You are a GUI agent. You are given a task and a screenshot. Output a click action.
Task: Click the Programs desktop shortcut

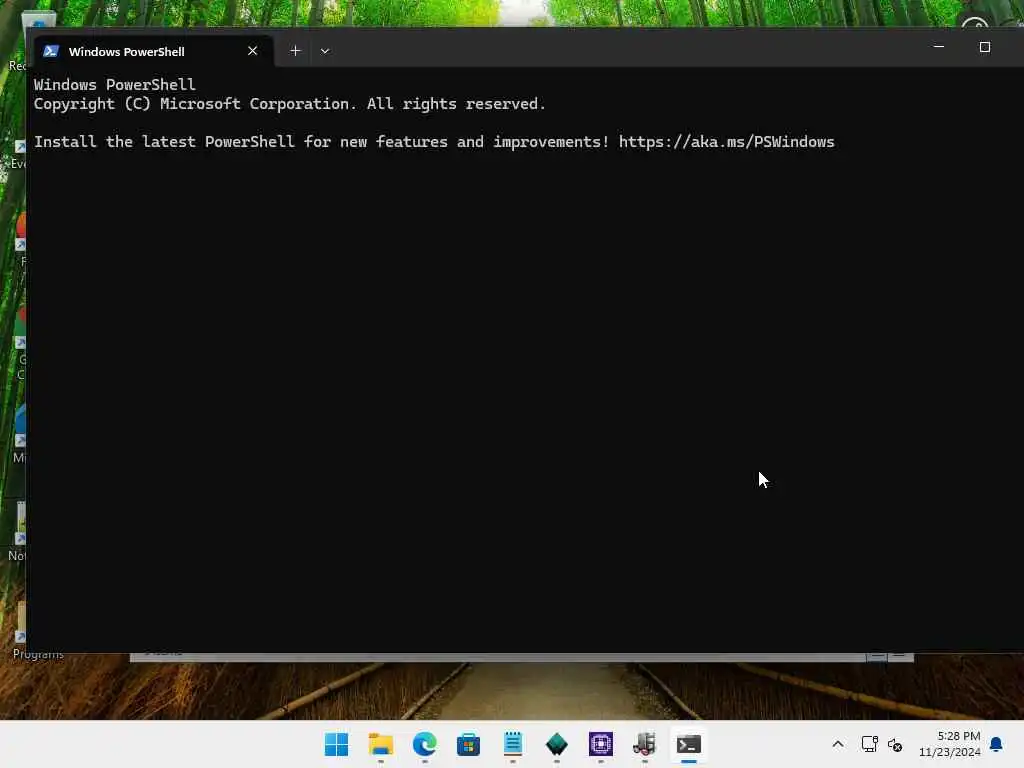tap(38, 654)
